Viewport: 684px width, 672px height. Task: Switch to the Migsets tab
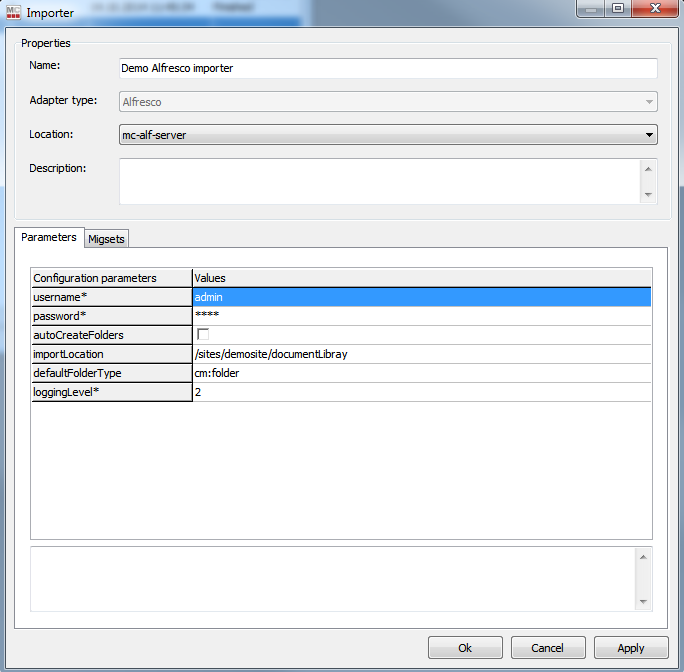tap(106, 238)
